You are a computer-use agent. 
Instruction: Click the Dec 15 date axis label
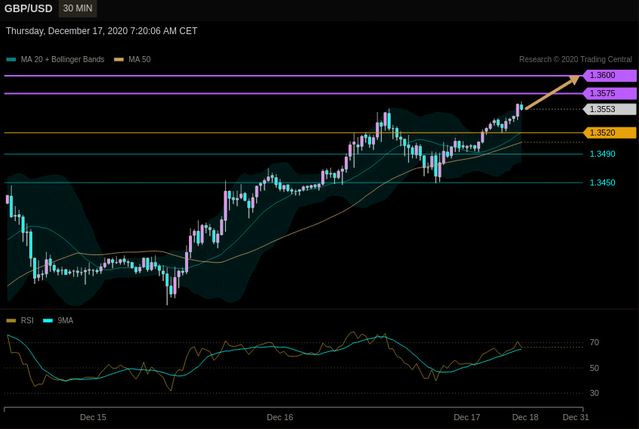(x=93, y=418)
